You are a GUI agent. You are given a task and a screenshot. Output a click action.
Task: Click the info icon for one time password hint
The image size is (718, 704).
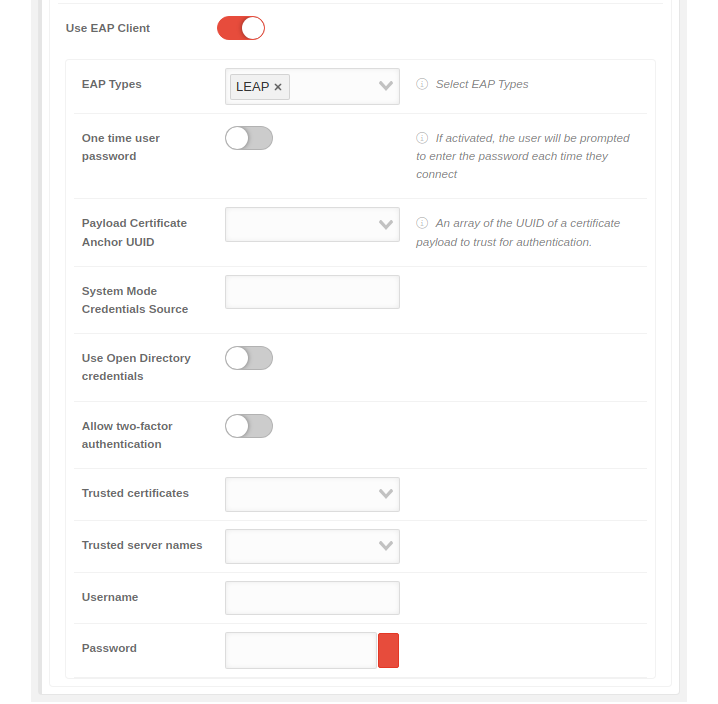click(422, 138)
